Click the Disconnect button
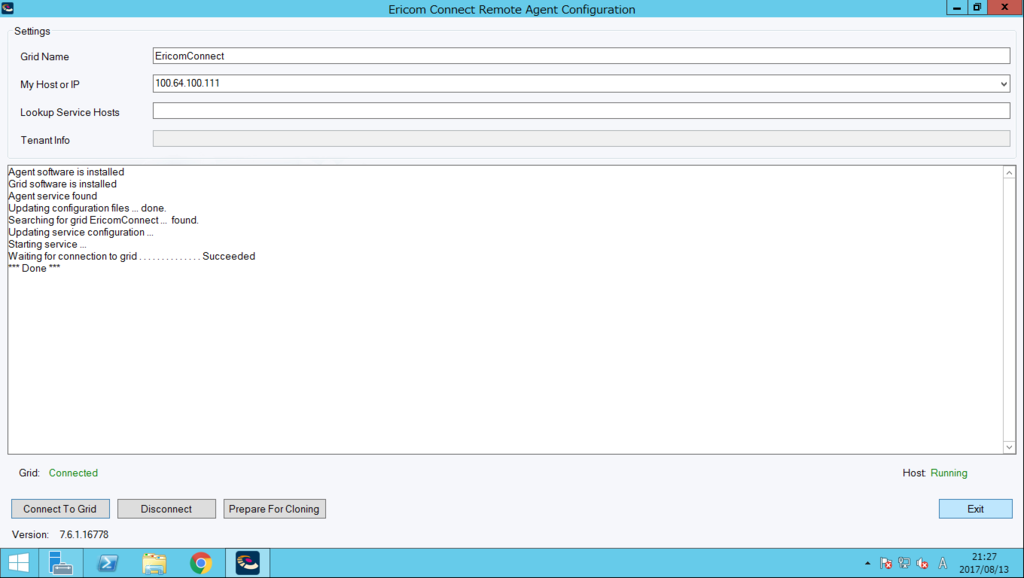Screen dimensions: 1024x578 167,509
